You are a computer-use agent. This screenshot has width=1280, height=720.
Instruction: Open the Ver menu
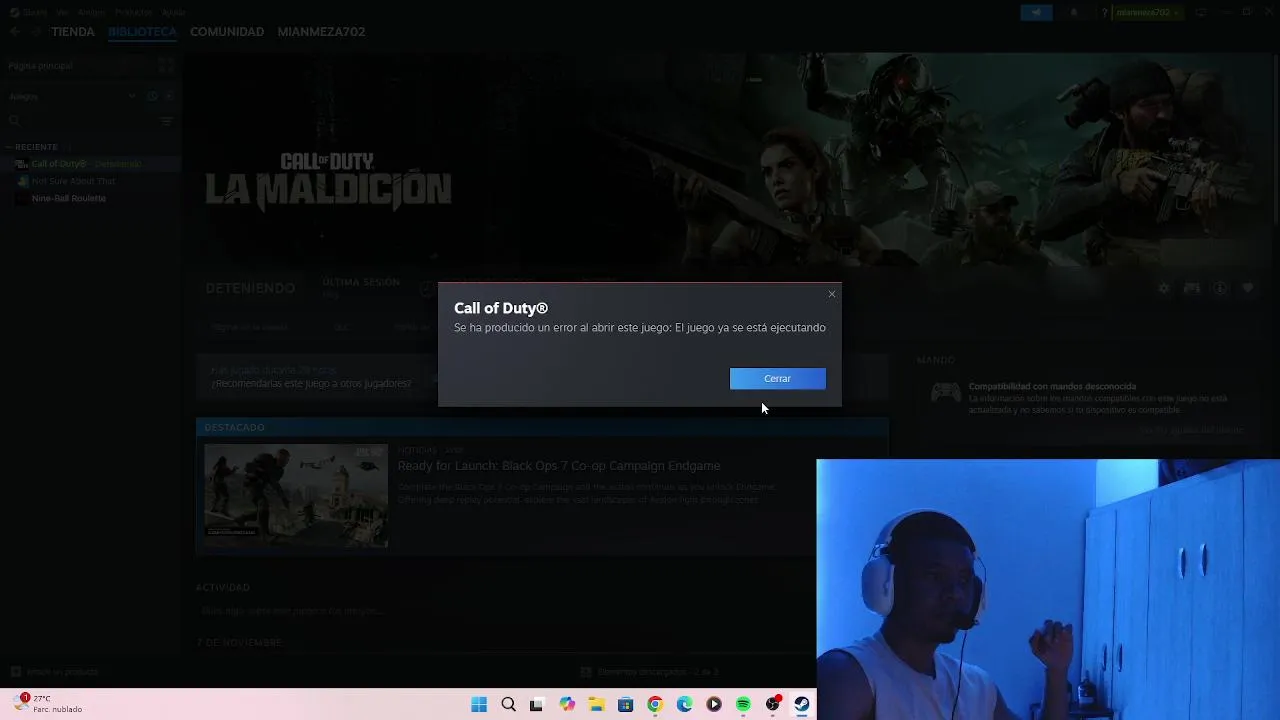pos(62,12)
